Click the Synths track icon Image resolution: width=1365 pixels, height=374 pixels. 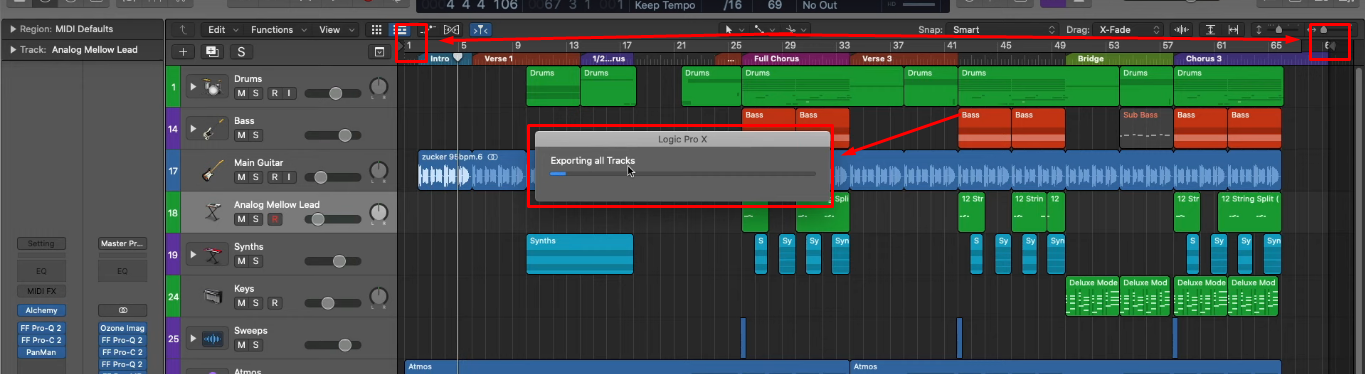(x=212, y=254)
